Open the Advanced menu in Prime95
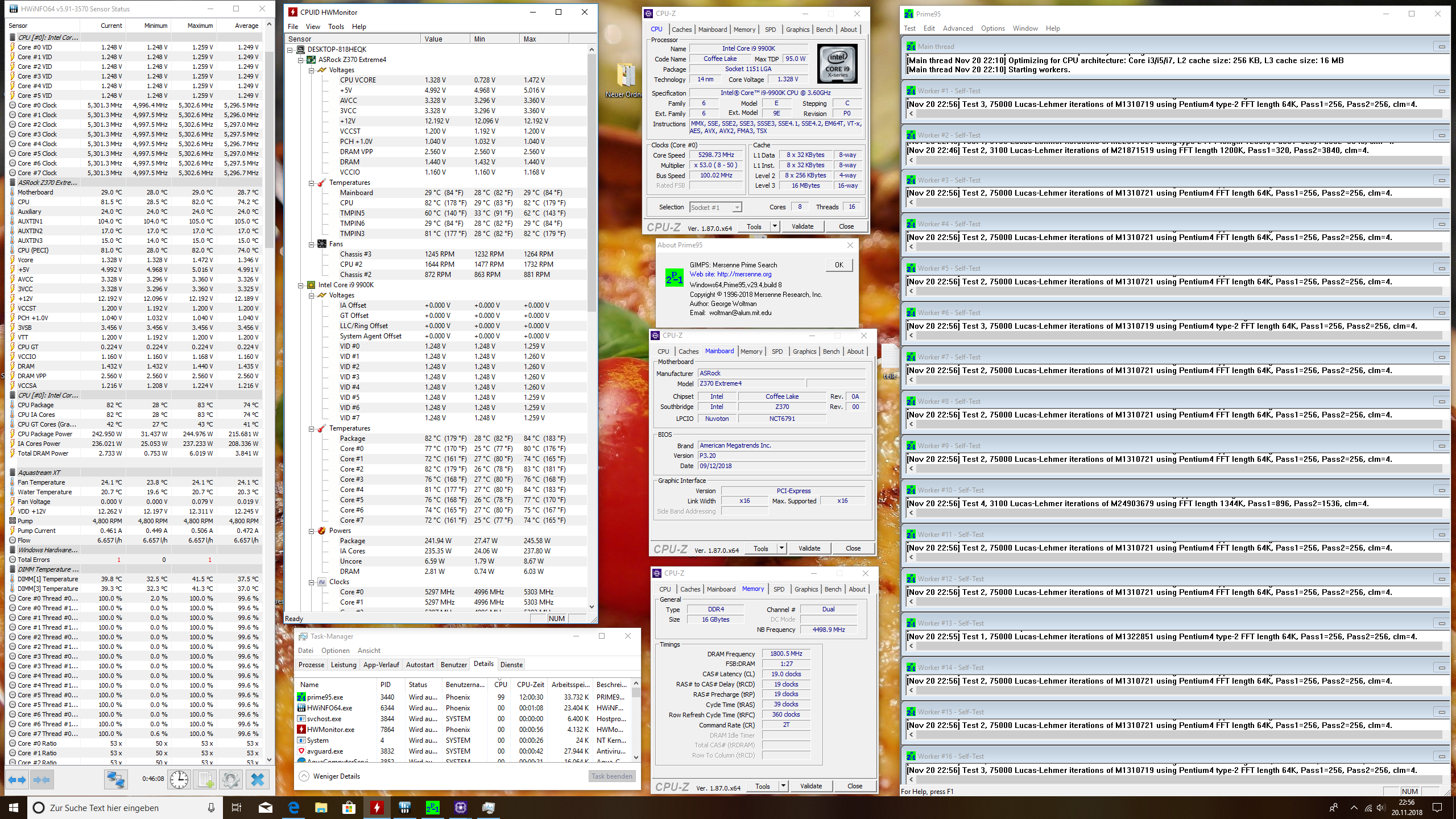The height and width of the screenshot is (819, 1456). (x=958, y=28)
